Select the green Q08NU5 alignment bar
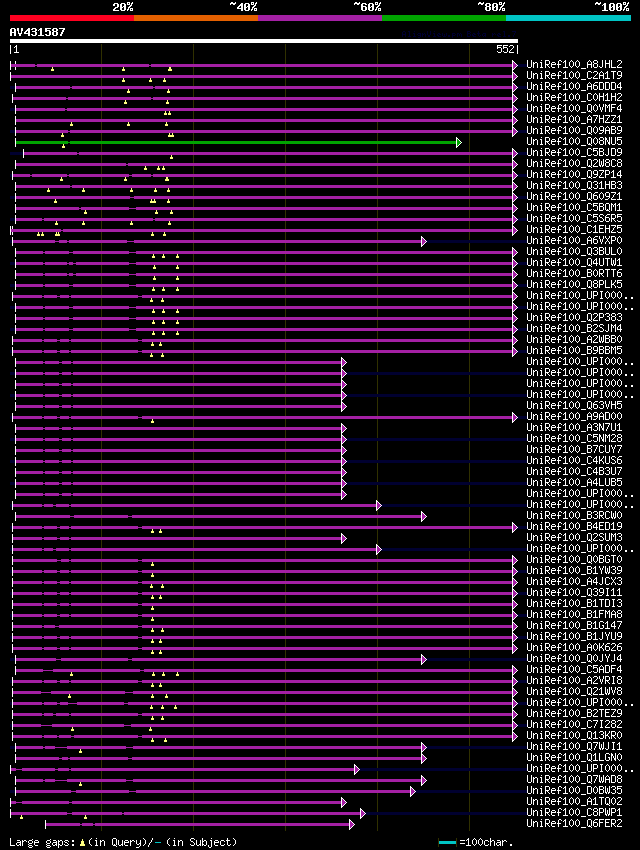Screen dimensions: 640x850 (x=236, y=143)
